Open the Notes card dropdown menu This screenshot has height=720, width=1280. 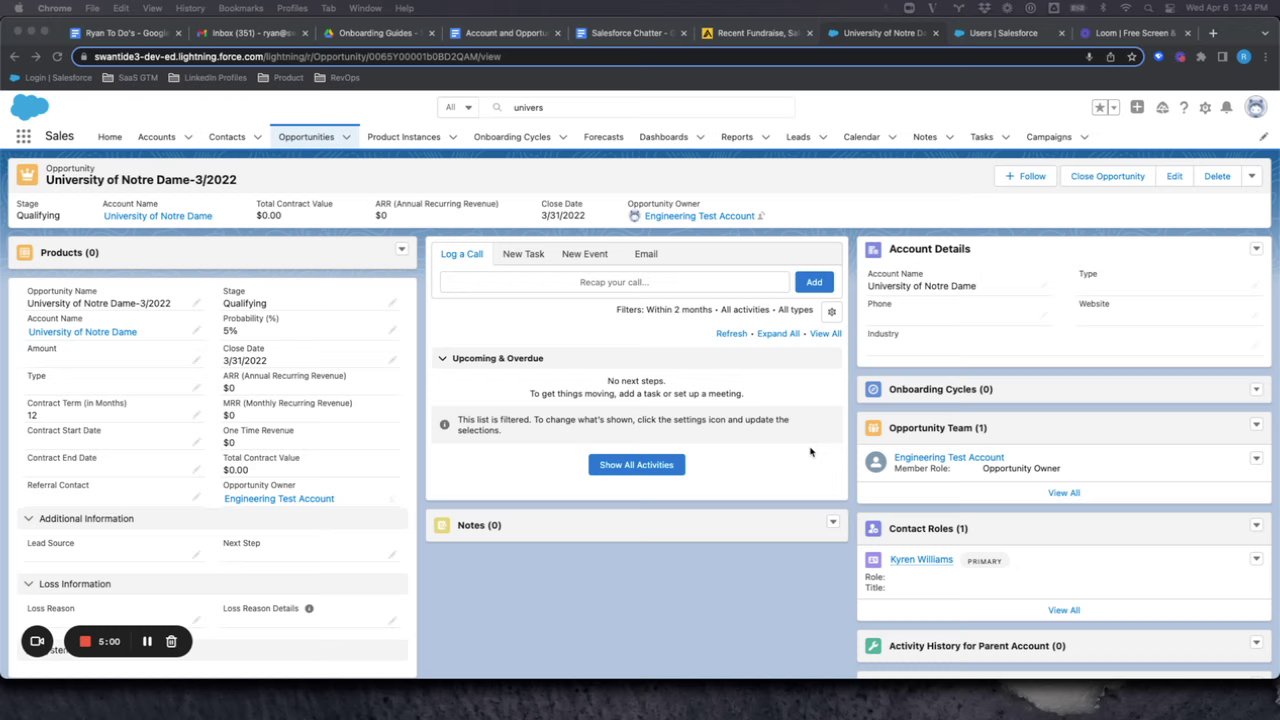pyautogui.click(x=832, y=522)
